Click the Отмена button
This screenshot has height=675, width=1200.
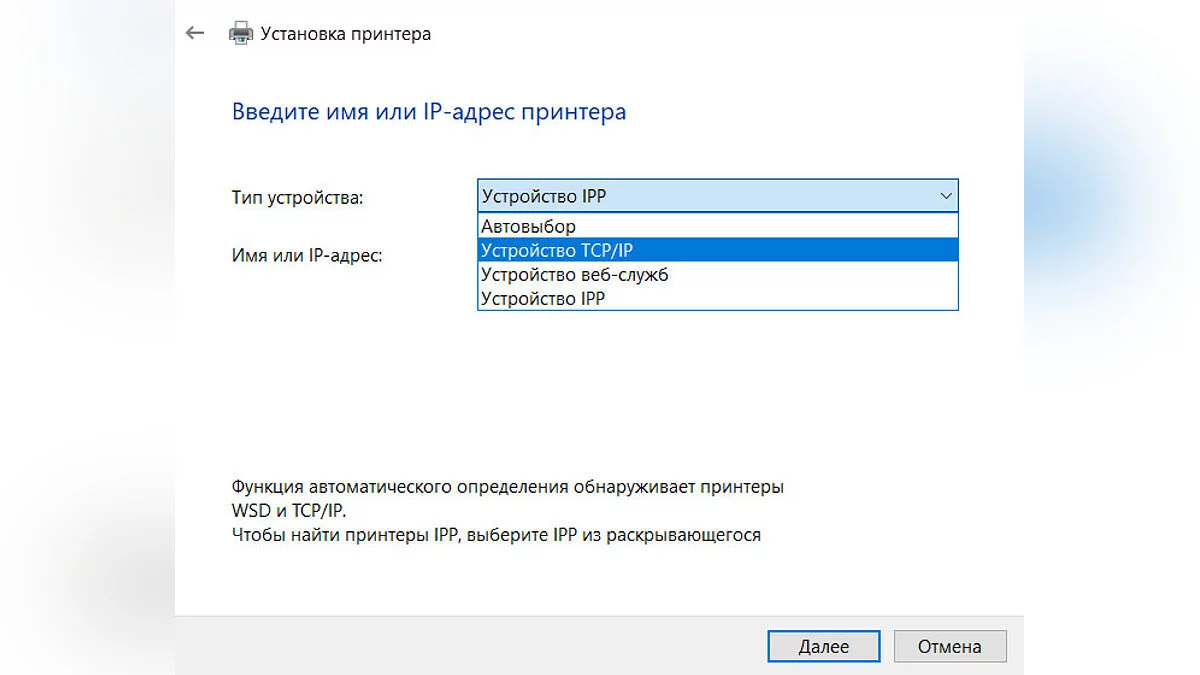pyautogui.click(x=949, y=646)
